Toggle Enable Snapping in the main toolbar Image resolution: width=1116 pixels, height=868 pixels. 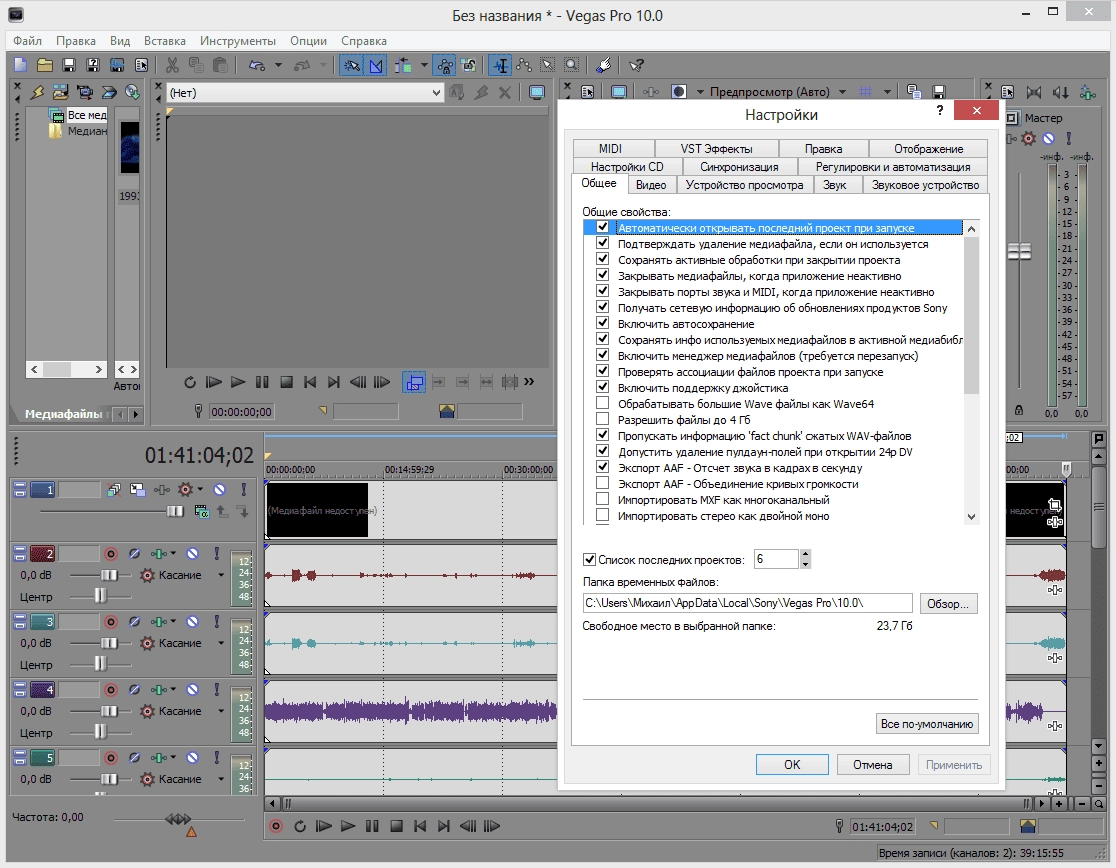point(352,65)
